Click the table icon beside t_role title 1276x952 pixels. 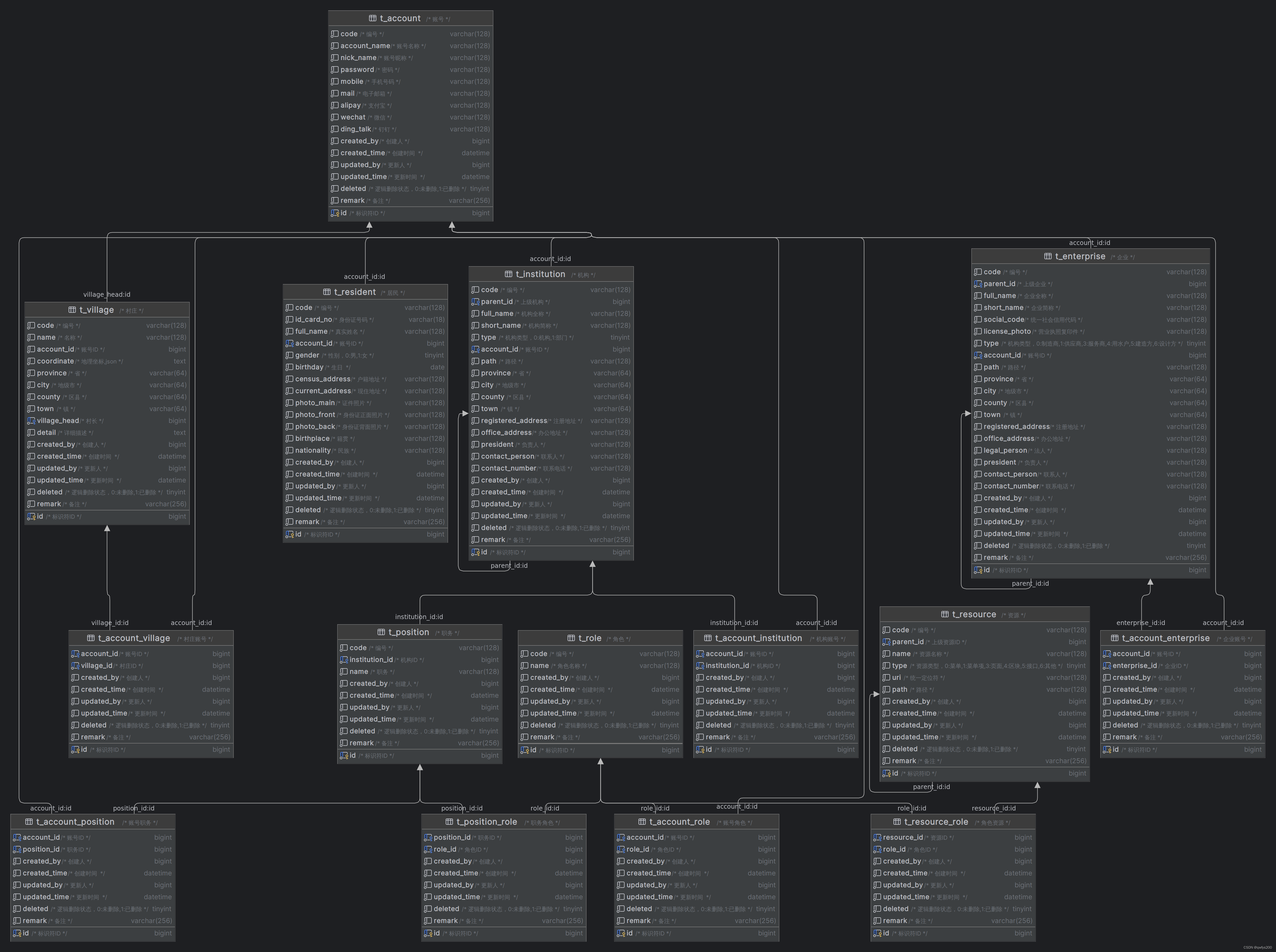pos(571,638)
